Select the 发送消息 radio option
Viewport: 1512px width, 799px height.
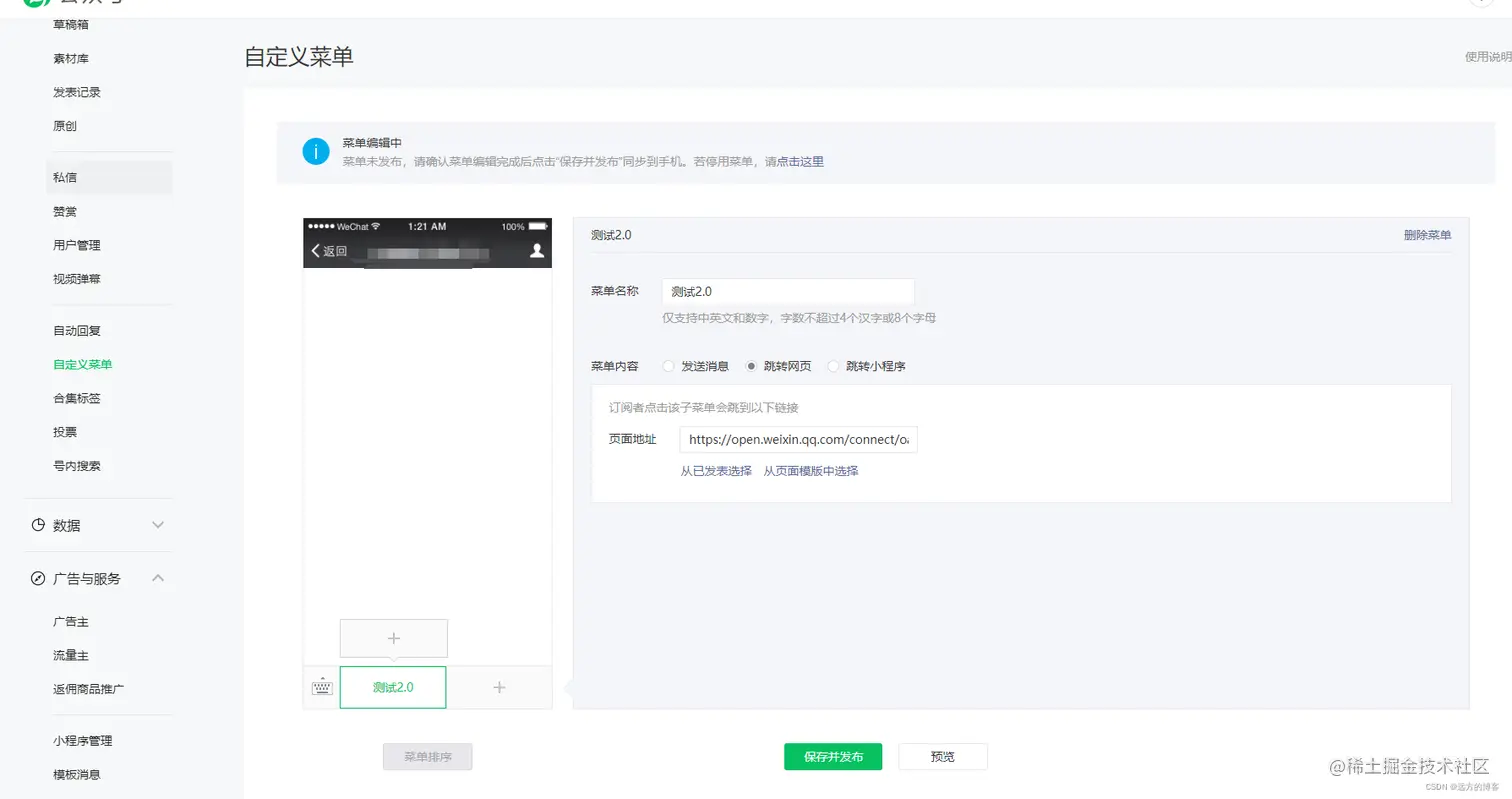pyautogui.click(x=668, y=365)
